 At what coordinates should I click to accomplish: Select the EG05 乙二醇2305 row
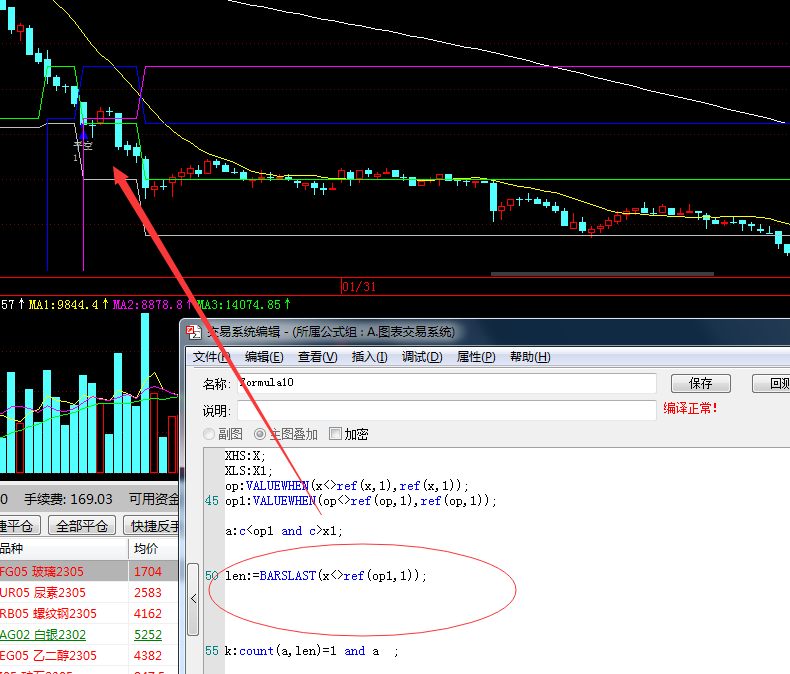(x=89, y=655)
